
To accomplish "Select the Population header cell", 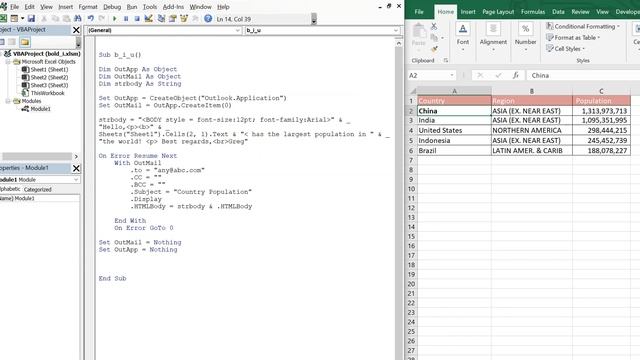I will coord(601,101).
